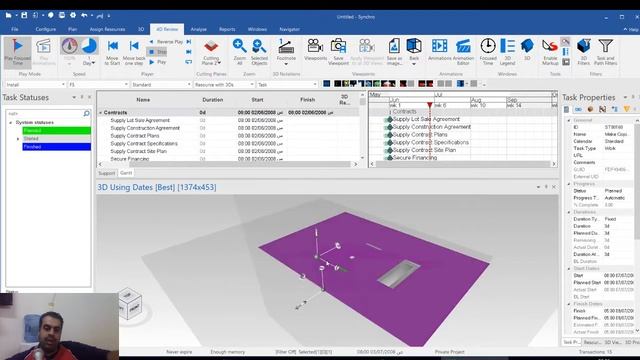
Task: Select the blue Finished status swatch
Action: [x=57, y=147]
